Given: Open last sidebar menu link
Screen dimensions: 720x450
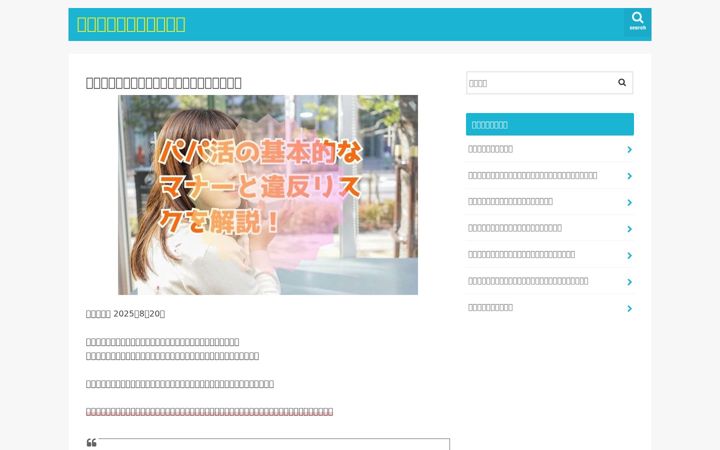Looking at the screenshot, I should coord(490,308).
